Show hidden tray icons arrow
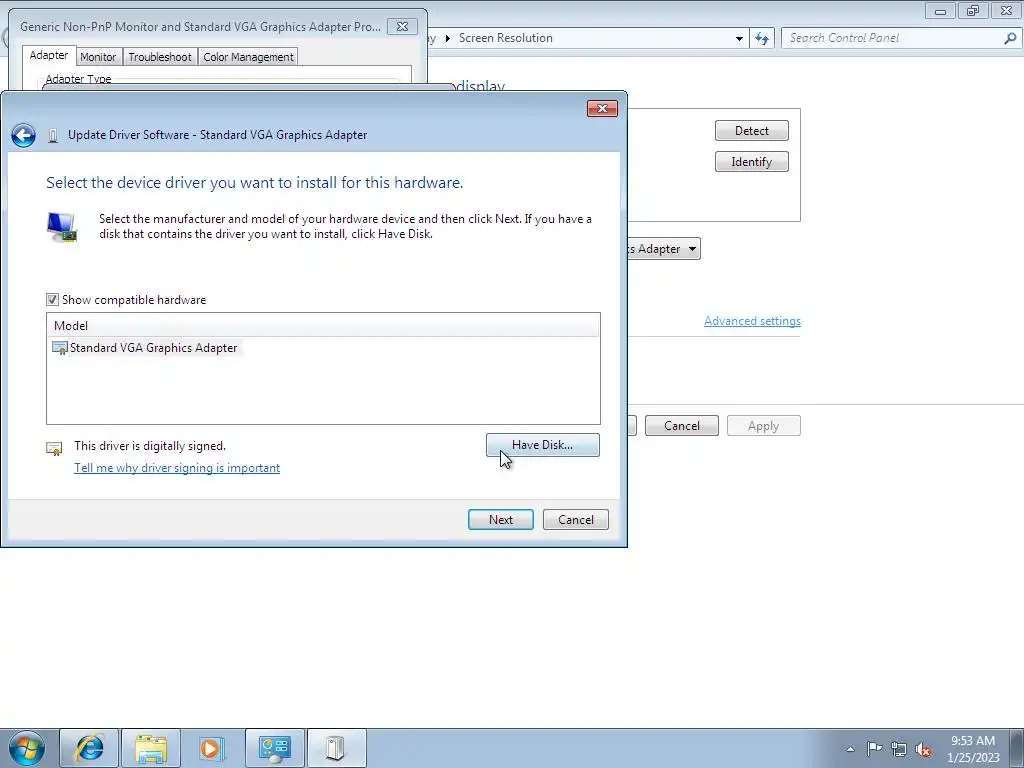 click(850, 749)
